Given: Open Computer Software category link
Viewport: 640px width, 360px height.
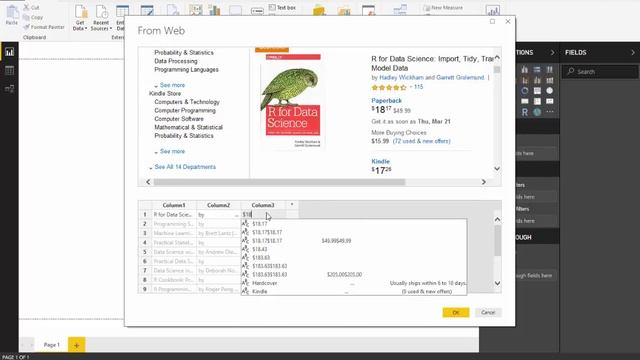Looking at the screenshot, I should tap(179, 119).
